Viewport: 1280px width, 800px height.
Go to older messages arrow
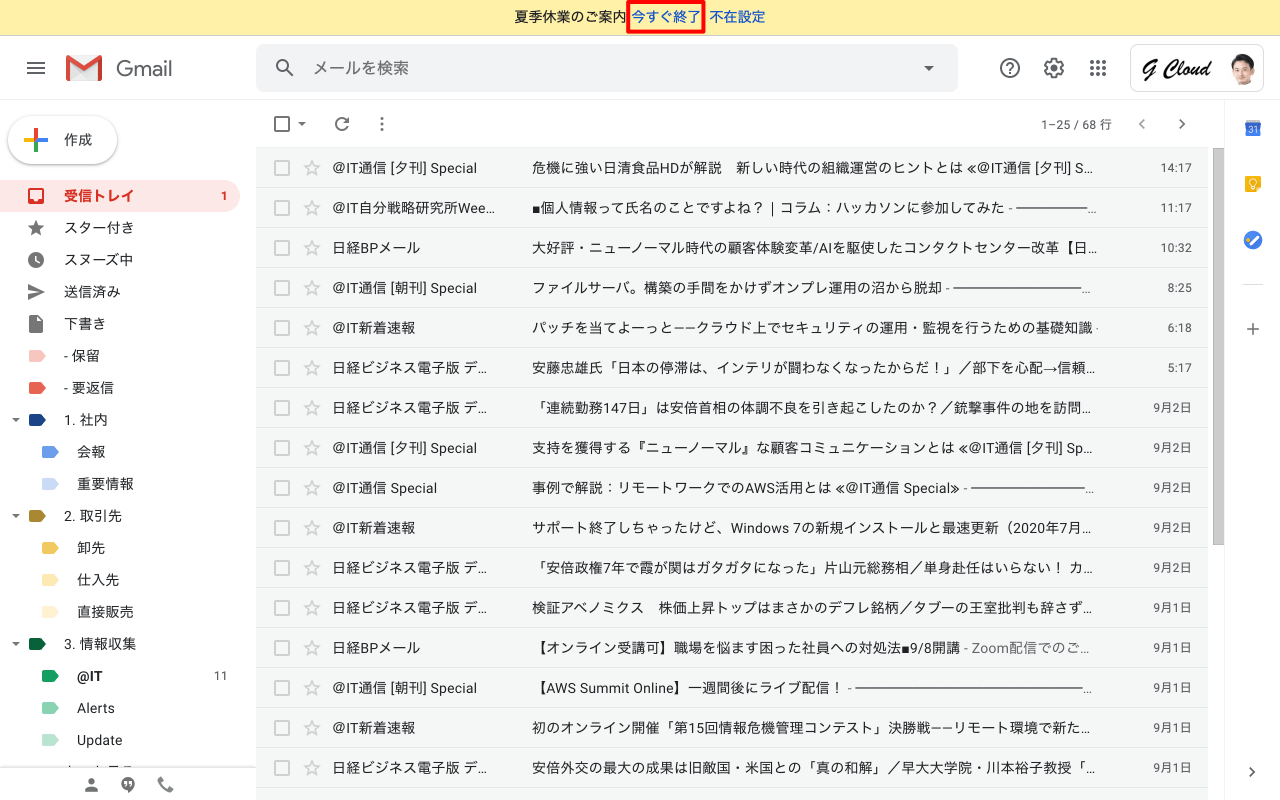(1182, 124)
